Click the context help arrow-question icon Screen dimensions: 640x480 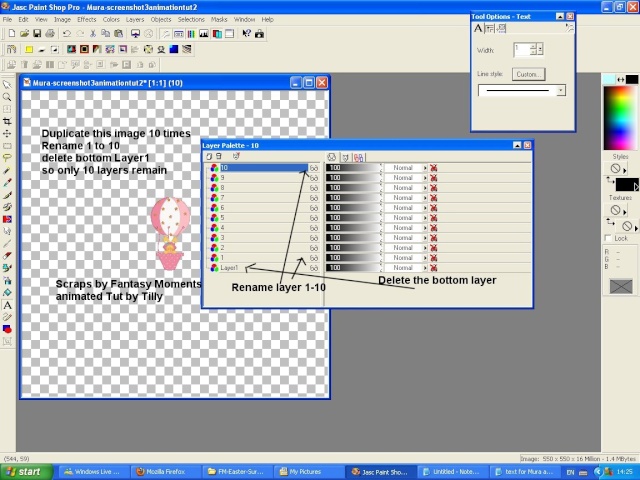click(246, 33)
